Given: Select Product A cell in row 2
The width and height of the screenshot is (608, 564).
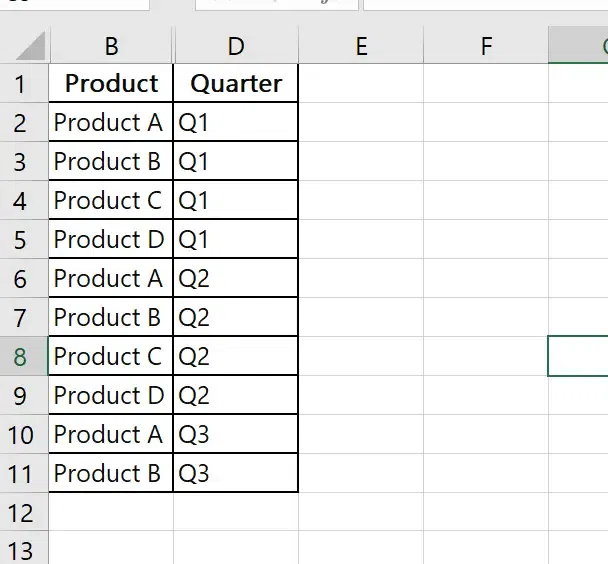Looking at the screenshot, I should click(111, 123).
